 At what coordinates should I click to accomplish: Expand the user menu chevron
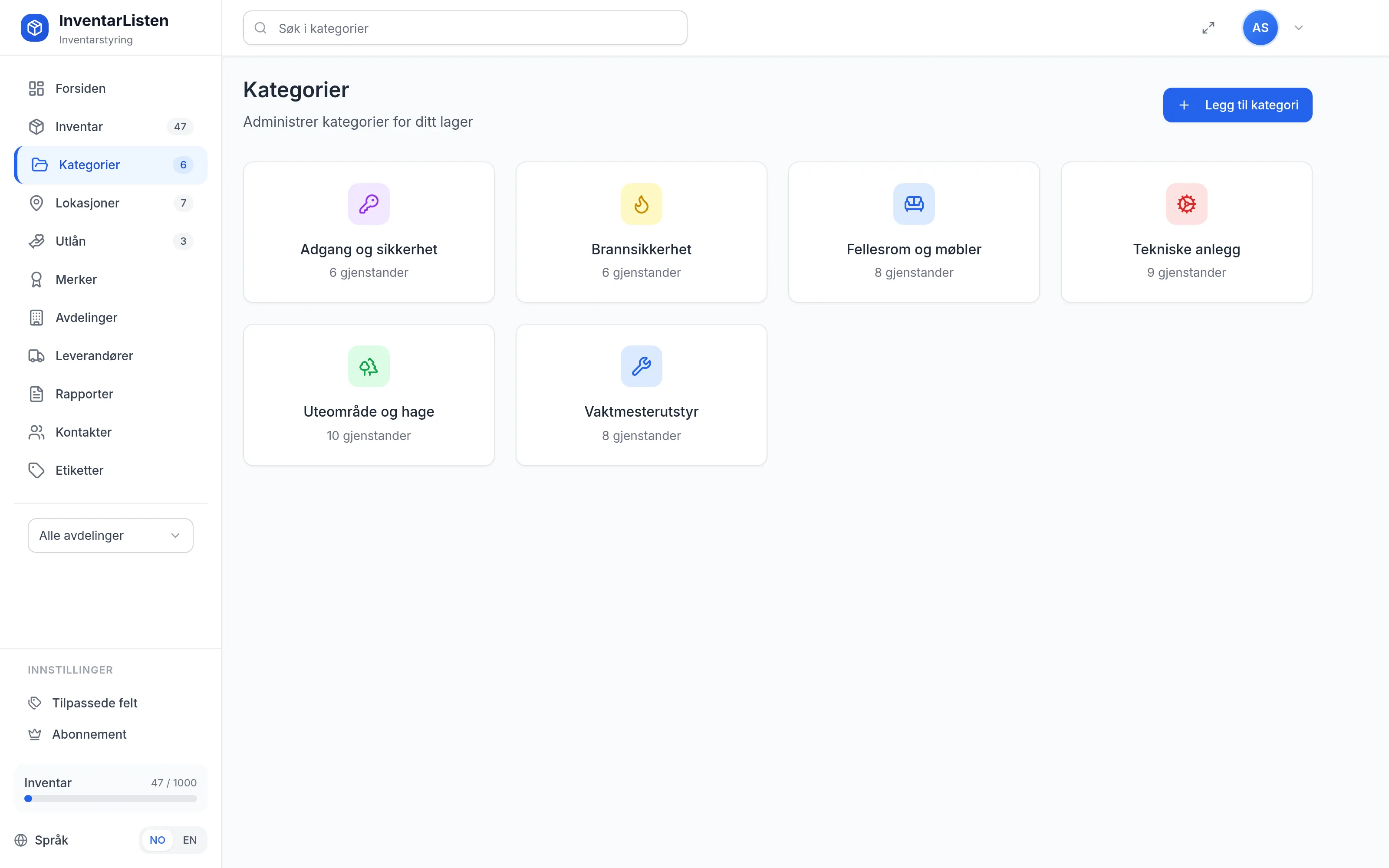point(1298,27)
